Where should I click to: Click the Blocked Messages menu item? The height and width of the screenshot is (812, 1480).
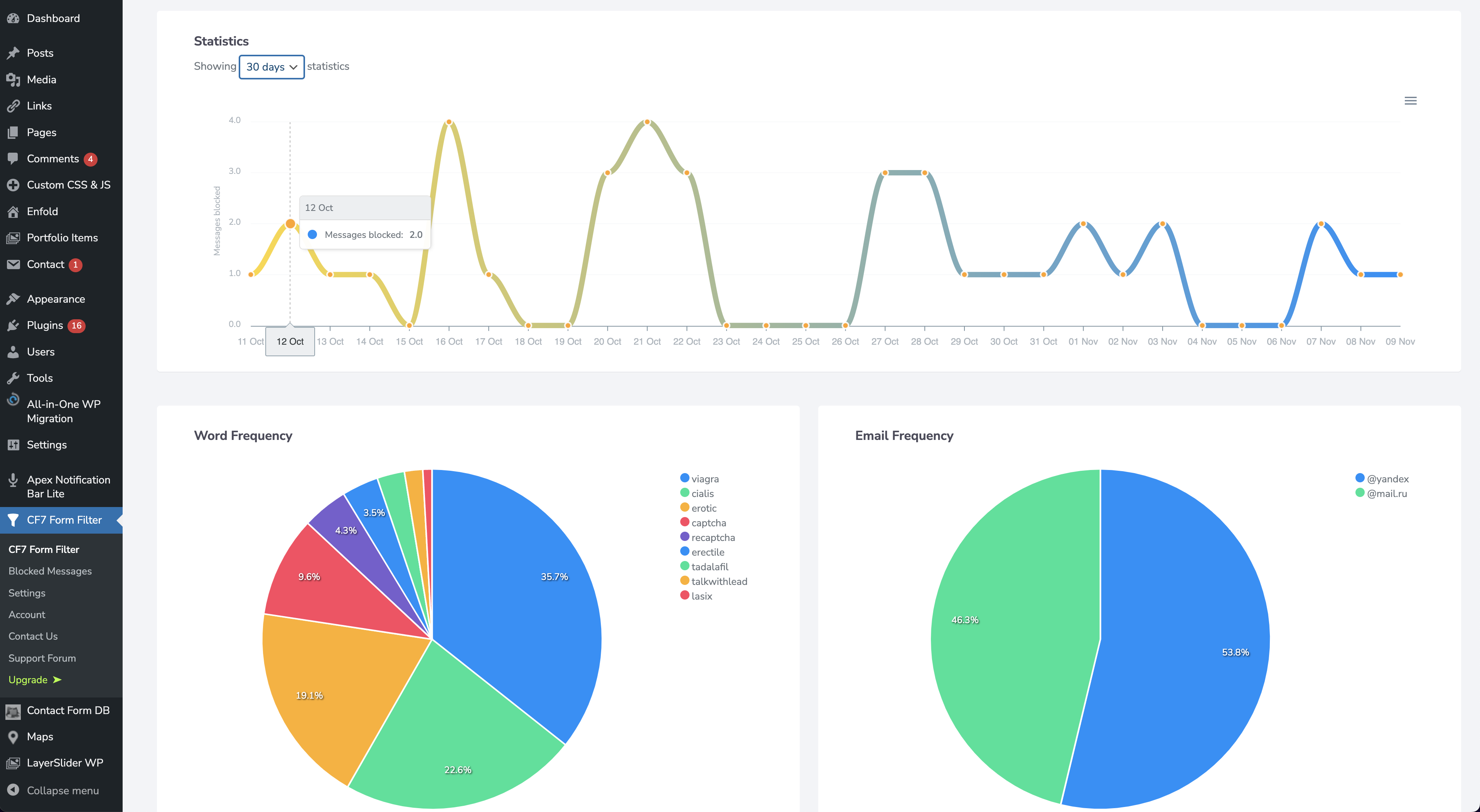point(50,571)
